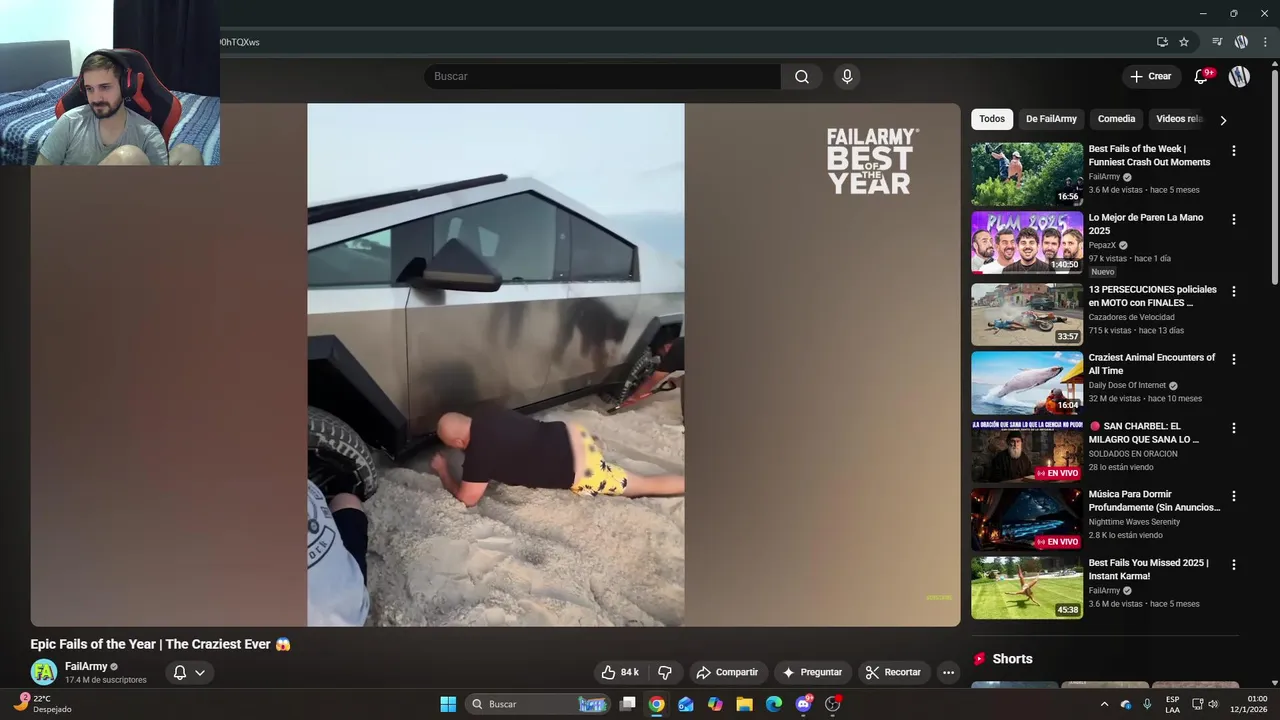Open Craziest Animal Encounters of All Time title
1280x720 pixels.
click(1152, 364)
